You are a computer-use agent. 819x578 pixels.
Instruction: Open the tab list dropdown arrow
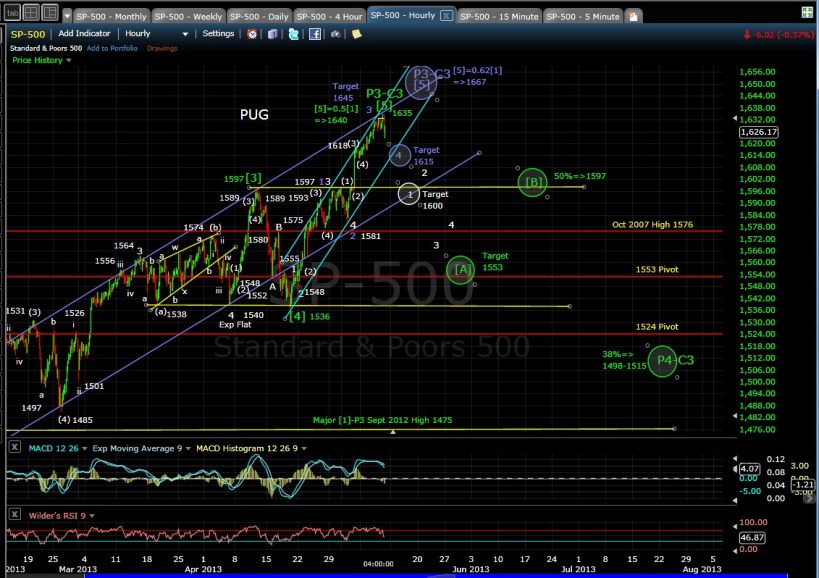tap(67, 16)
